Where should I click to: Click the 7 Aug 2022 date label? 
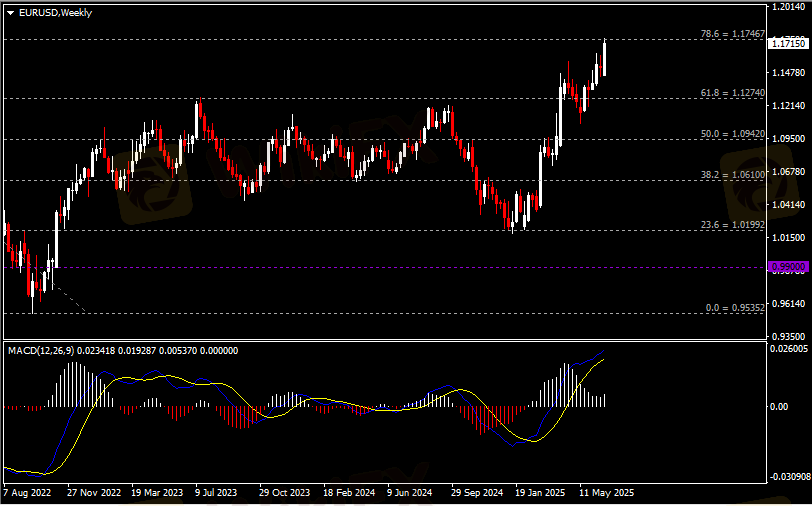[x=27, y=493]
